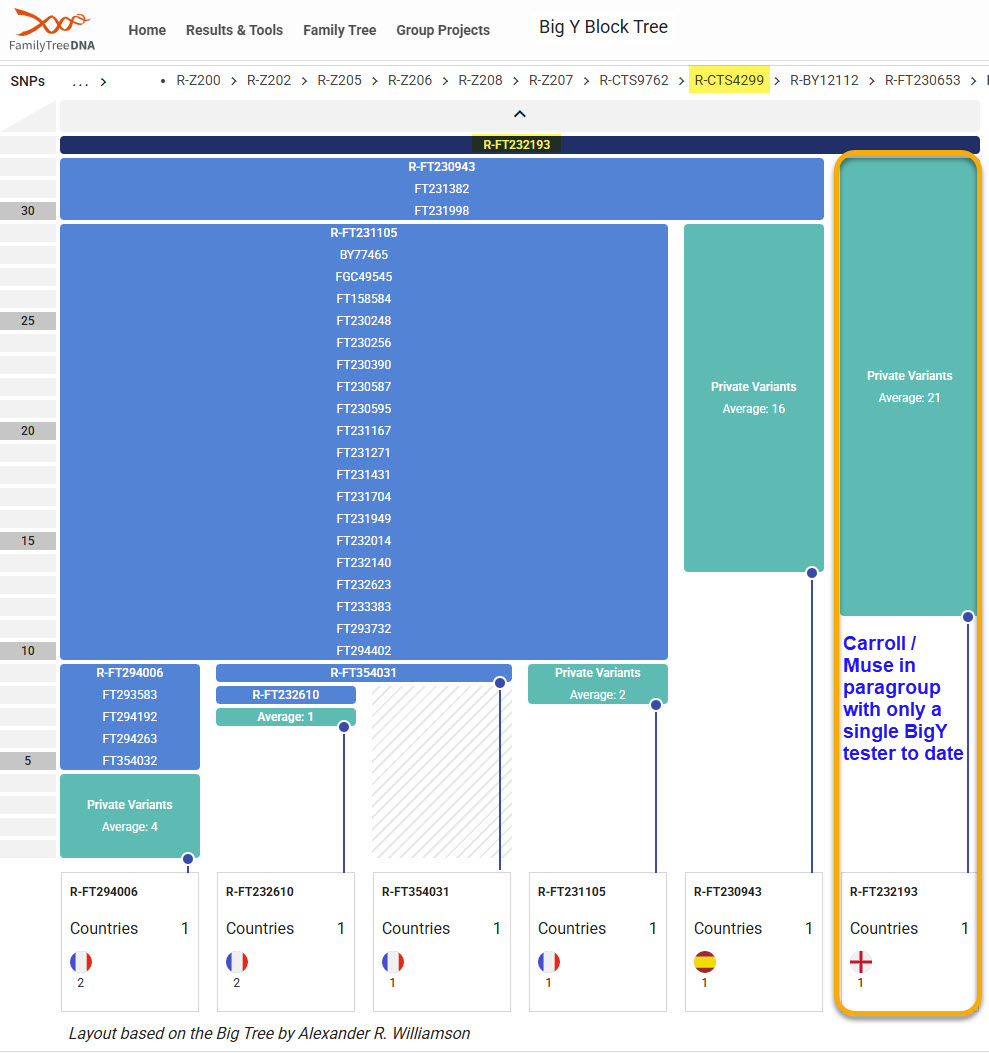Select the dark R-FT232193 header block

pyautogui.click(x=516, y=144)
